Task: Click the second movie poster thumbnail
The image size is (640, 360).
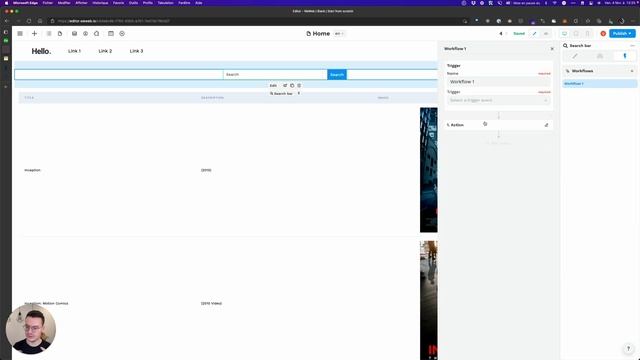Action: click(429, 300)
